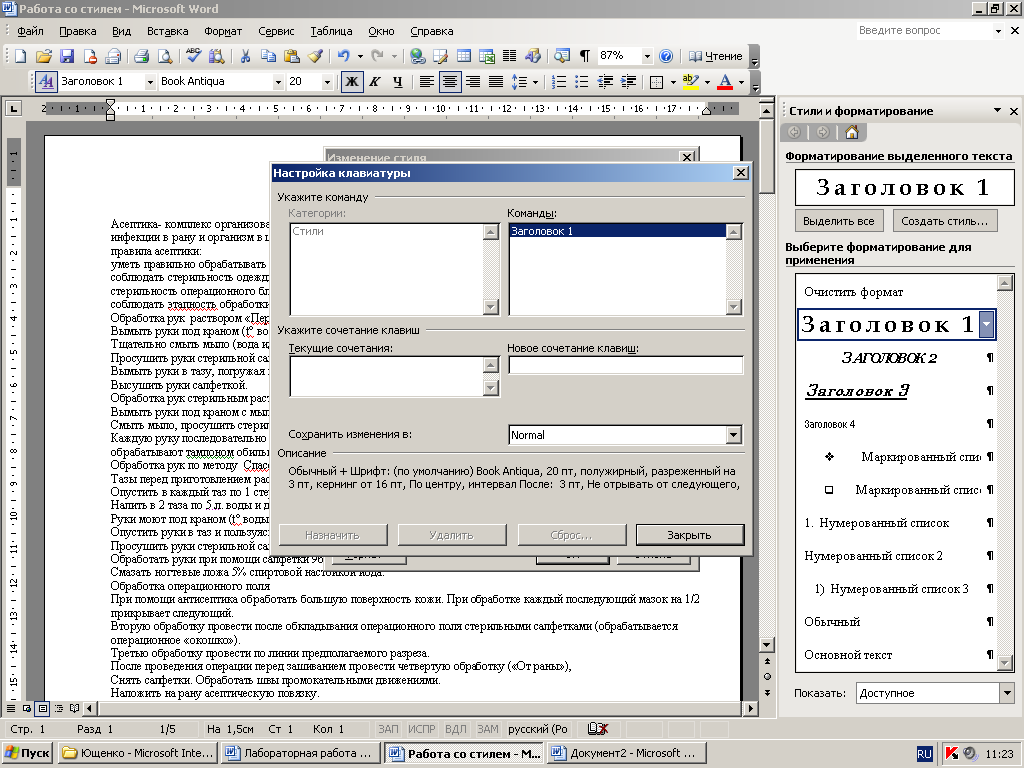The width and height of the screenshot is (1024, 768).
Task: Paste from the clipboard icon
Action: pos(292,56)
